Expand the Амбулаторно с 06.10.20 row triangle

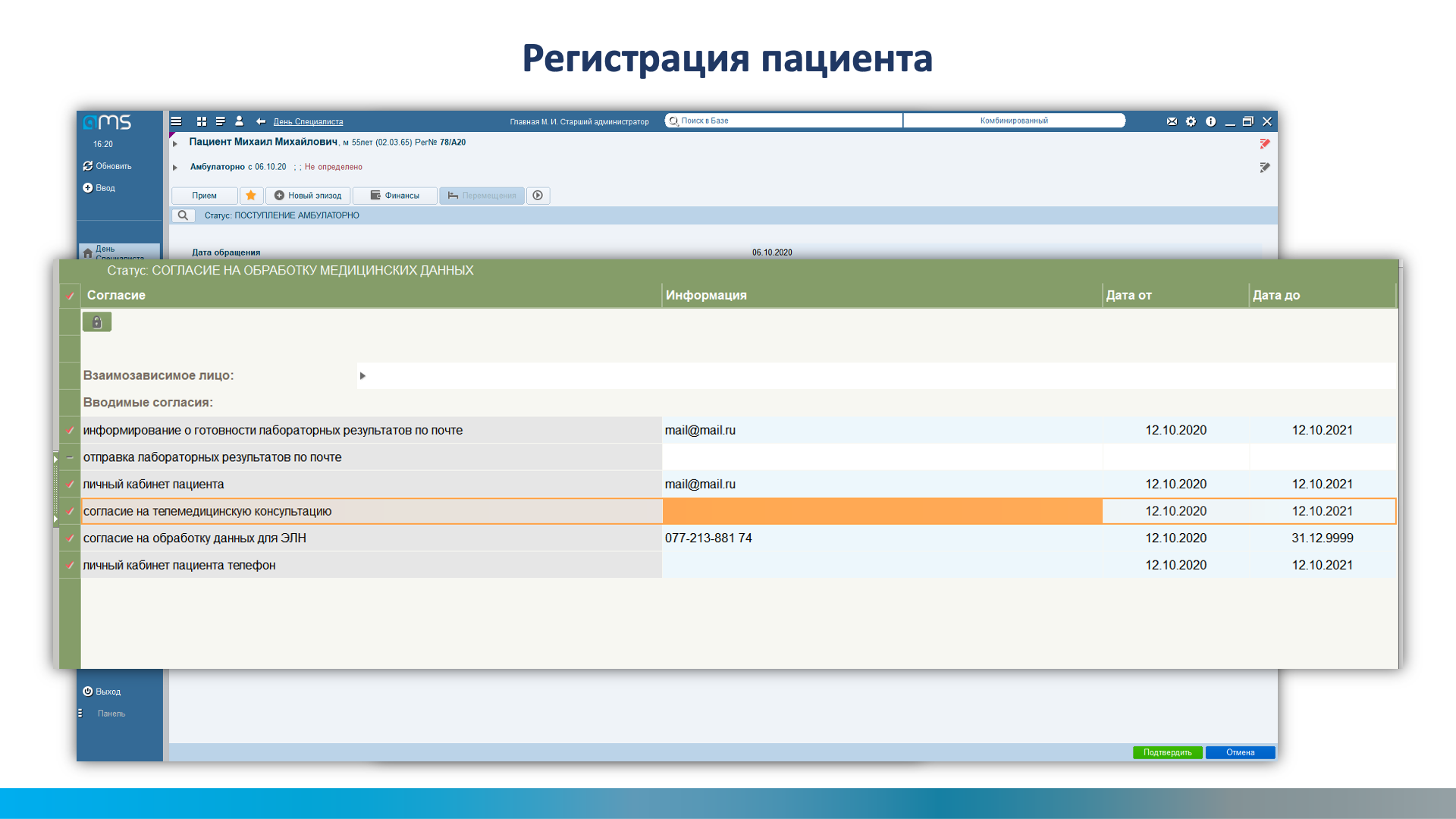tap(175, 168)
